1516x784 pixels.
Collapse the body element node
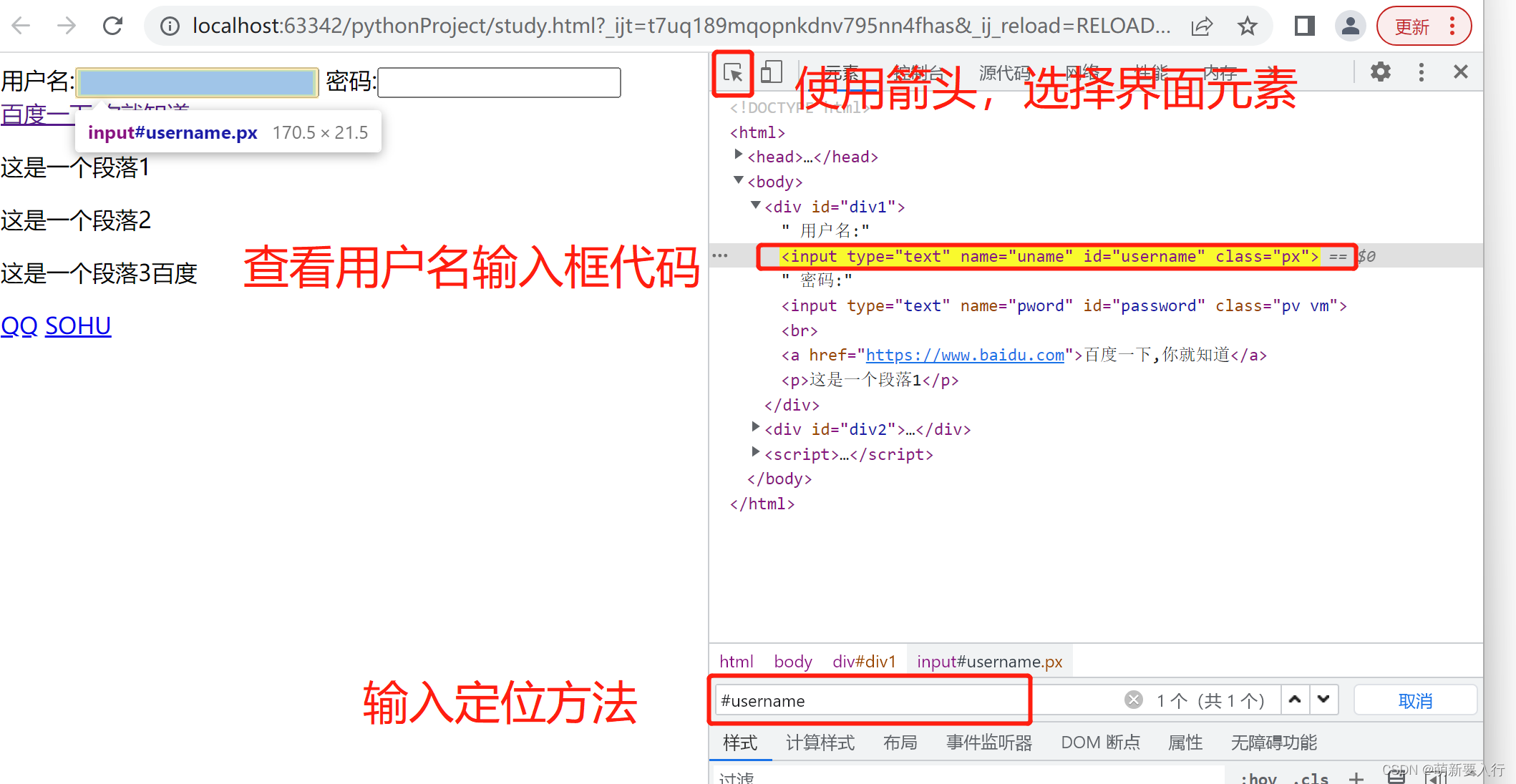pyautogui.click(x=738, y=180)
